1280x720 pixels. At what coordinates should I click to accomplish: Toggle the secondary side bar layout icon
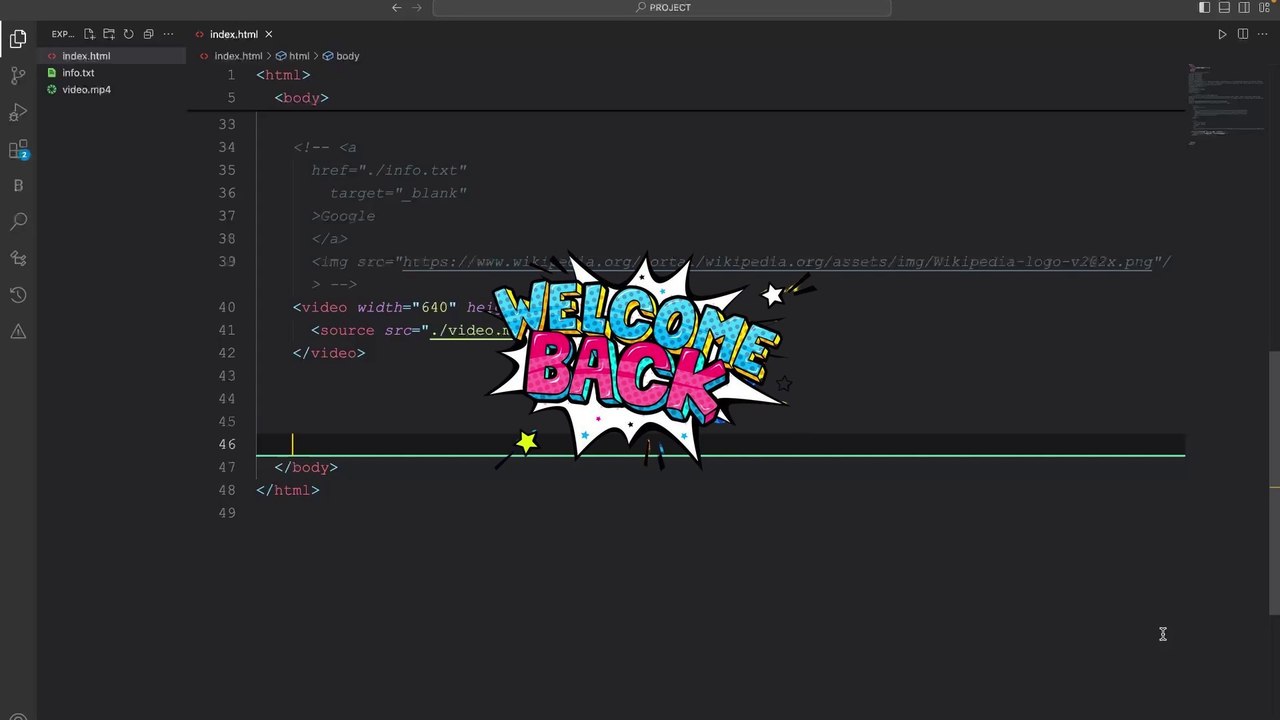tap(1244, 8)
